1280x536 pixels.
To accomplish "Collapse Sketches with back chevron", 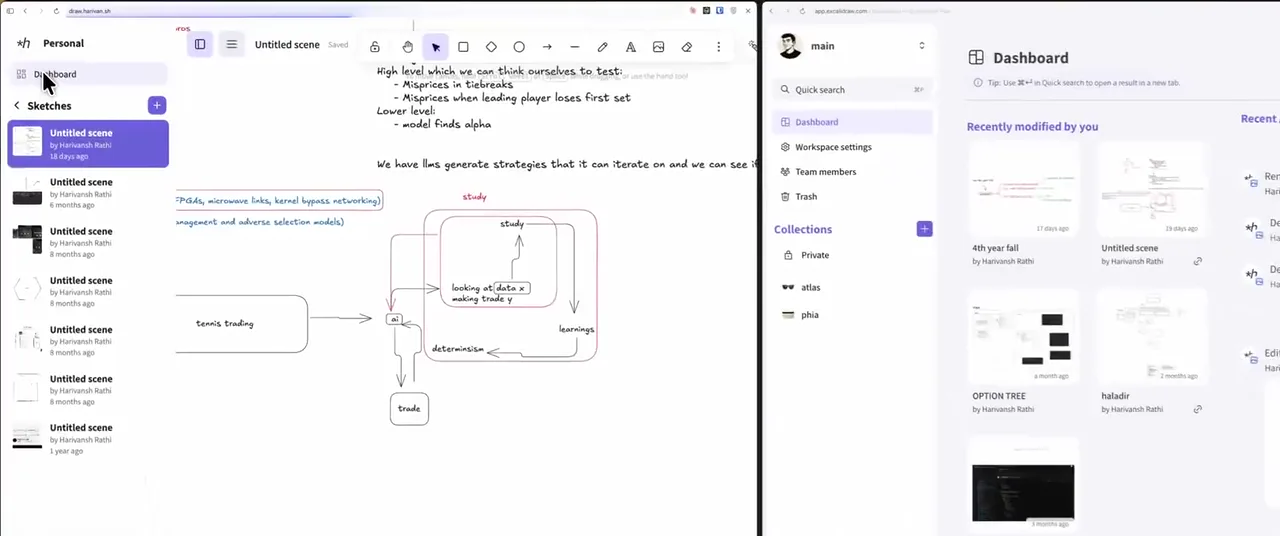I will pos(17,105).
